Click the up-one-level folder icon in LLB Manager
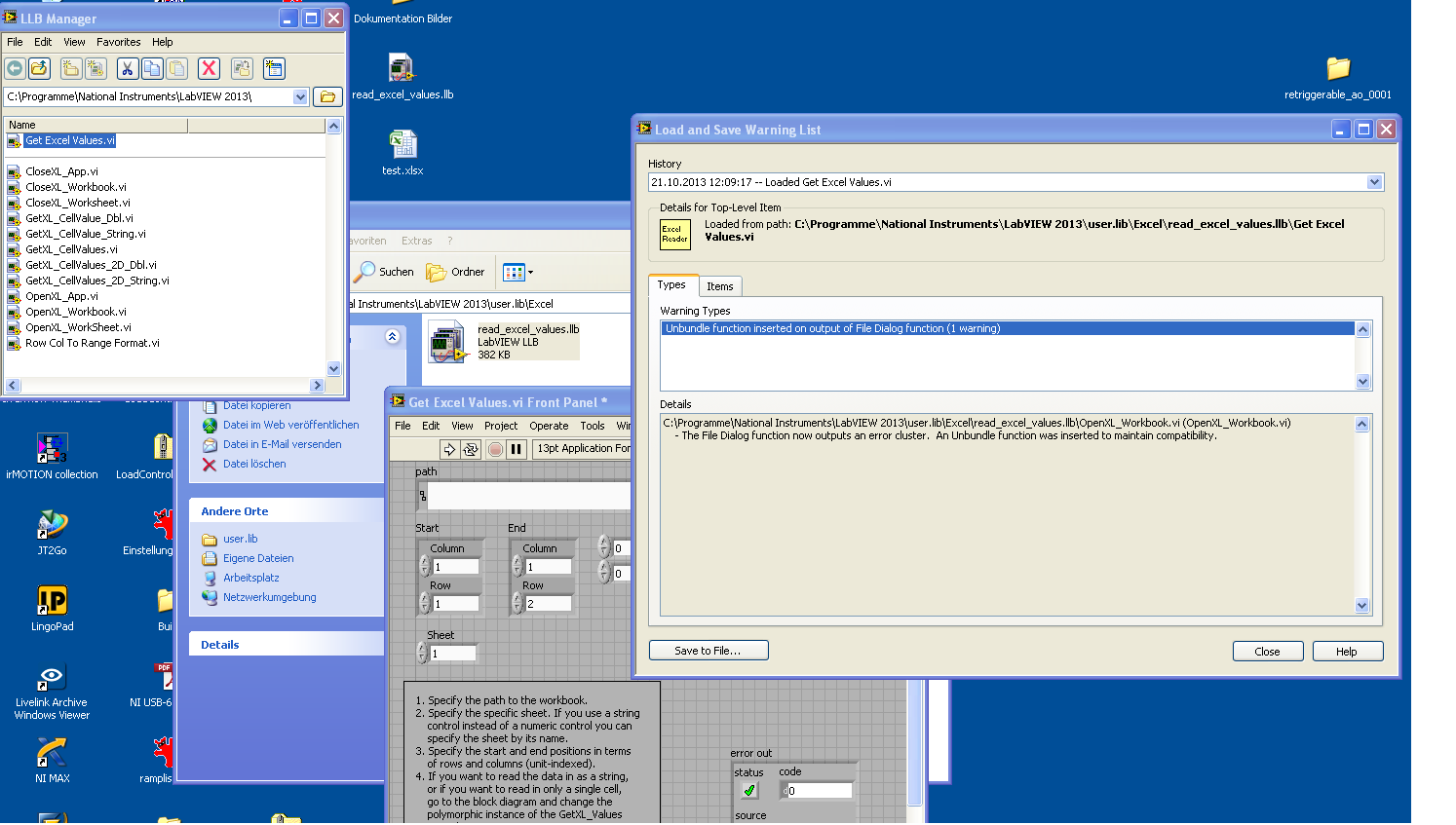Viewport: 1456px width, 825px height. 39,68
